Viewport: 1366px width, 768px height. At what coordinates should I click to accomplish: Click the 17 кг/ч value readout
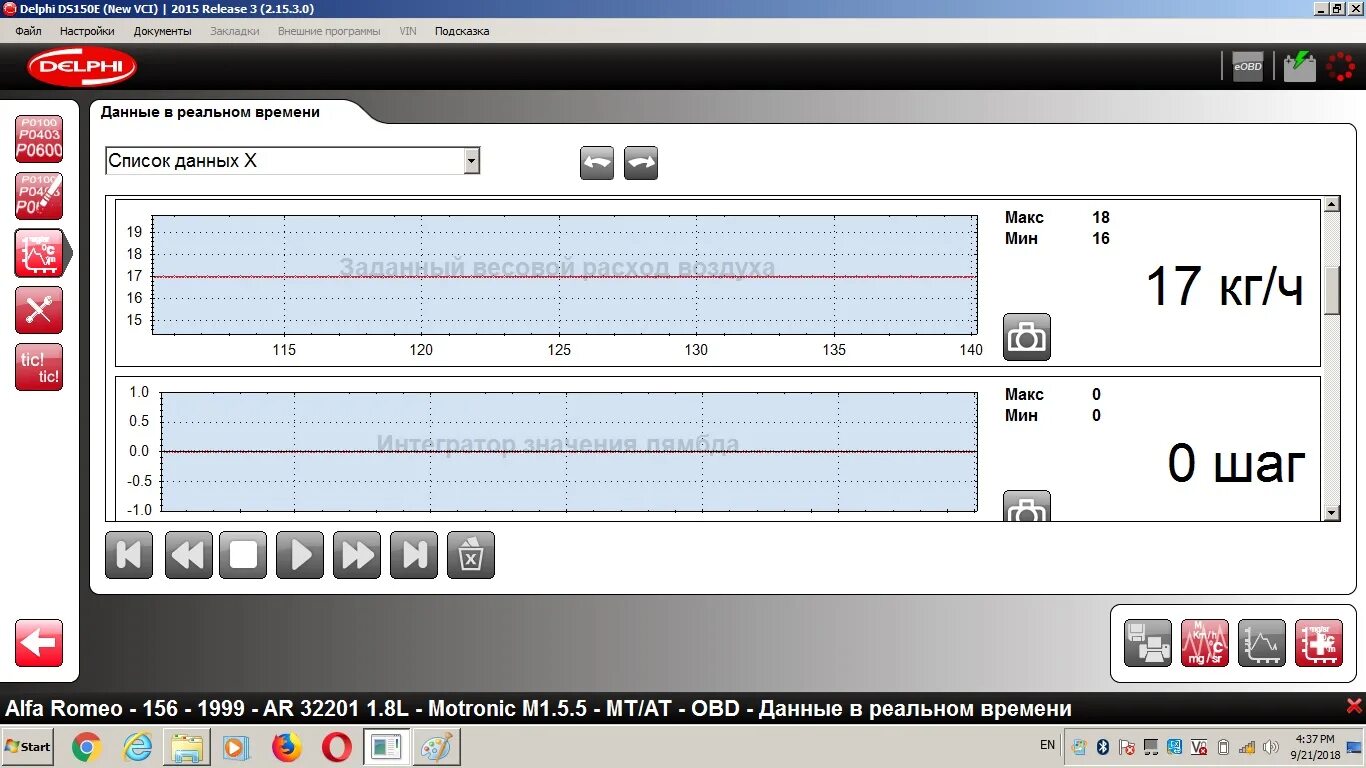1224,287
